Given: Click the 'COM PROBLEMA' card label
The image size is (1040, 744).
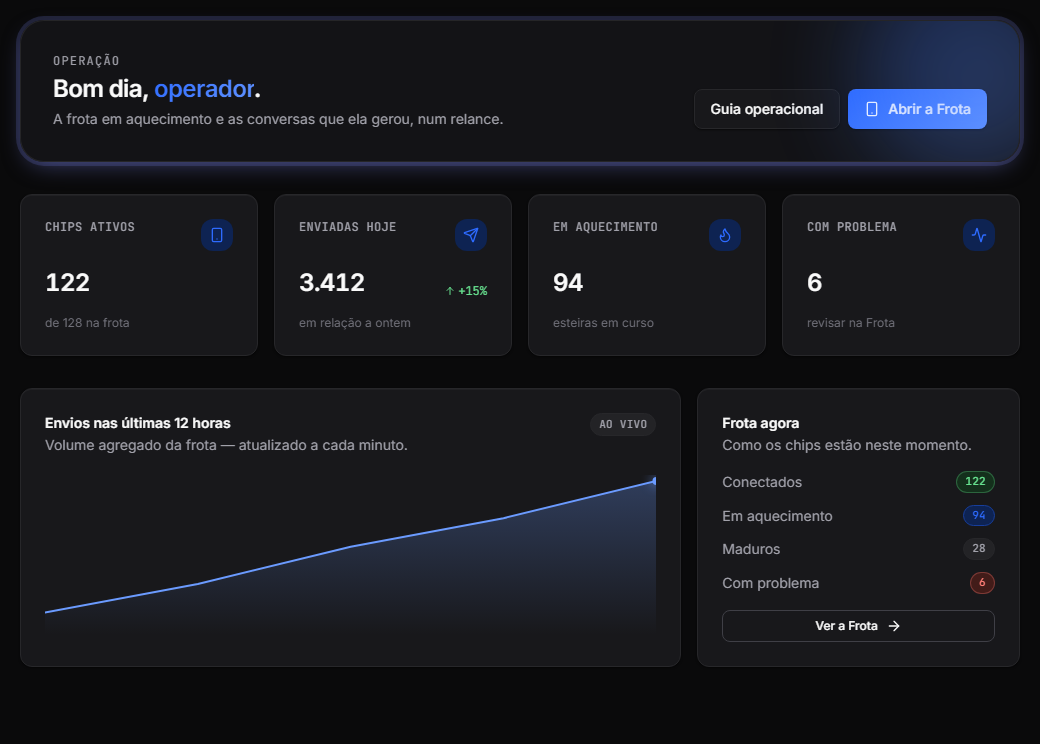Looking at the screenshot, I should [x=852, y=227].
